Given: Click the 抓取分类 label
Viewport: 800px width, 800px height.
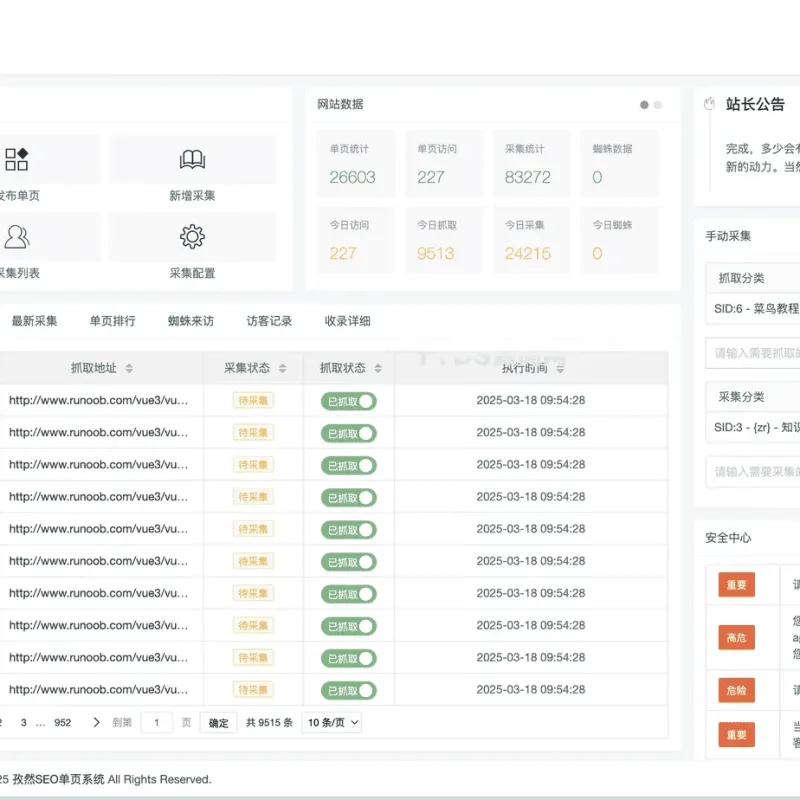Looking at the screenshot, I should 741,278.
